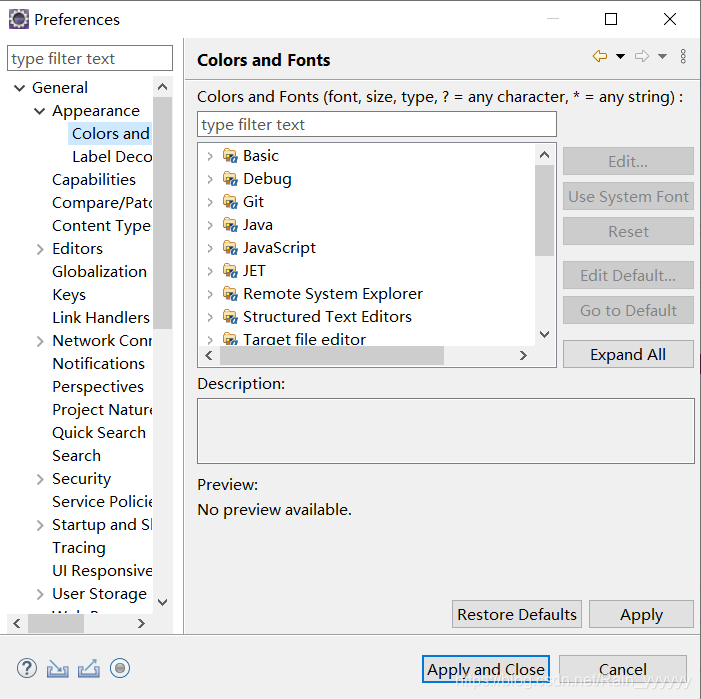701x699 pixels.
Task: Expand the Network Connections tree node
Action: [40, 341]
